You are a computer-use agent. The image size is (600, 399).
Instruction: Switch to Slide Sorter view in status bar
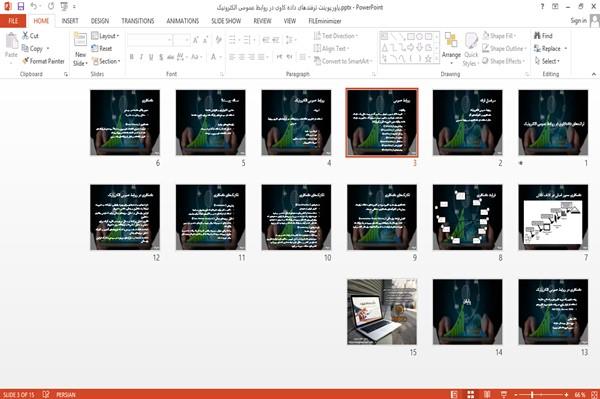pos(471,394)
